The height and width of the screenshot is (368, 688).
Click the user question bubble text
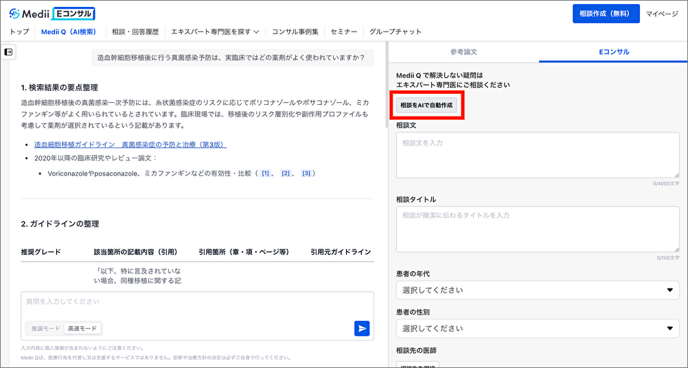[231, 57]
